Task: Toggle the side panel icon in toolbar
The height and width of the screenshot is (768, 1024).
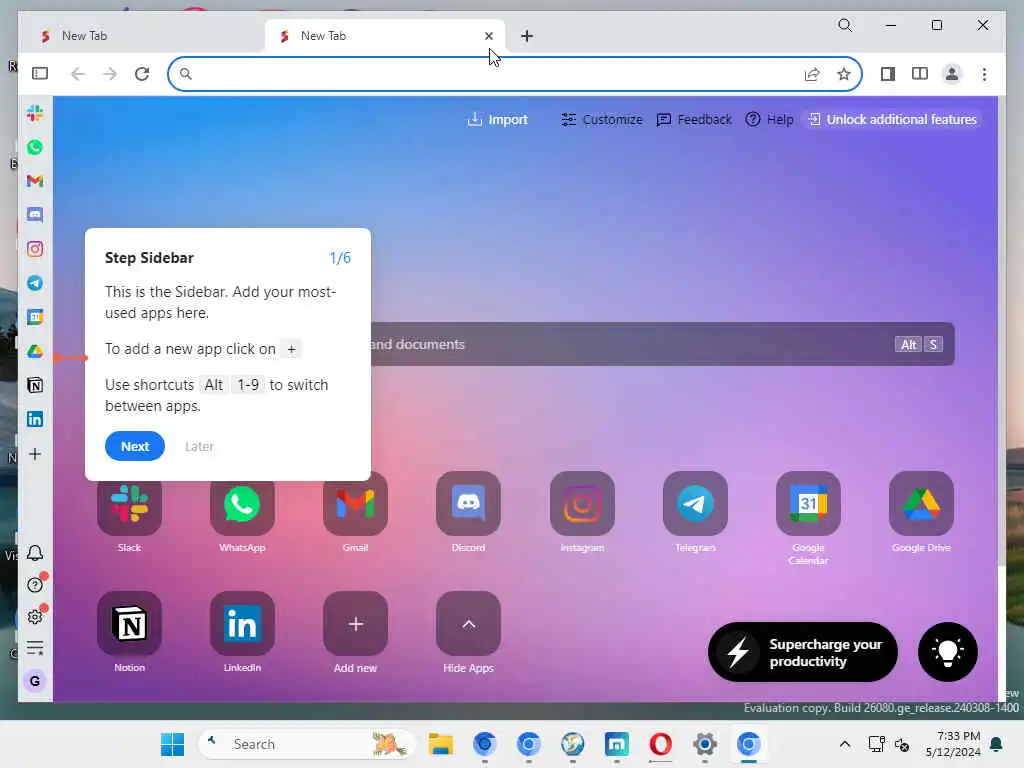Action: coord(888,74)
